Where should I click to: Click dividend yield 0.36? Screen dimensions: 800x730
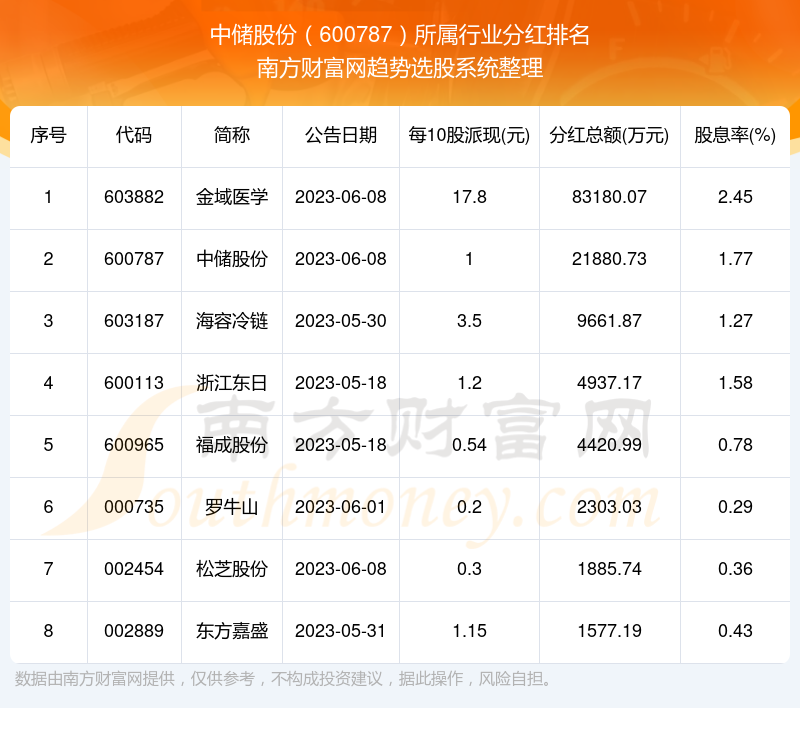pyautogui.click(x=735, y=569)
